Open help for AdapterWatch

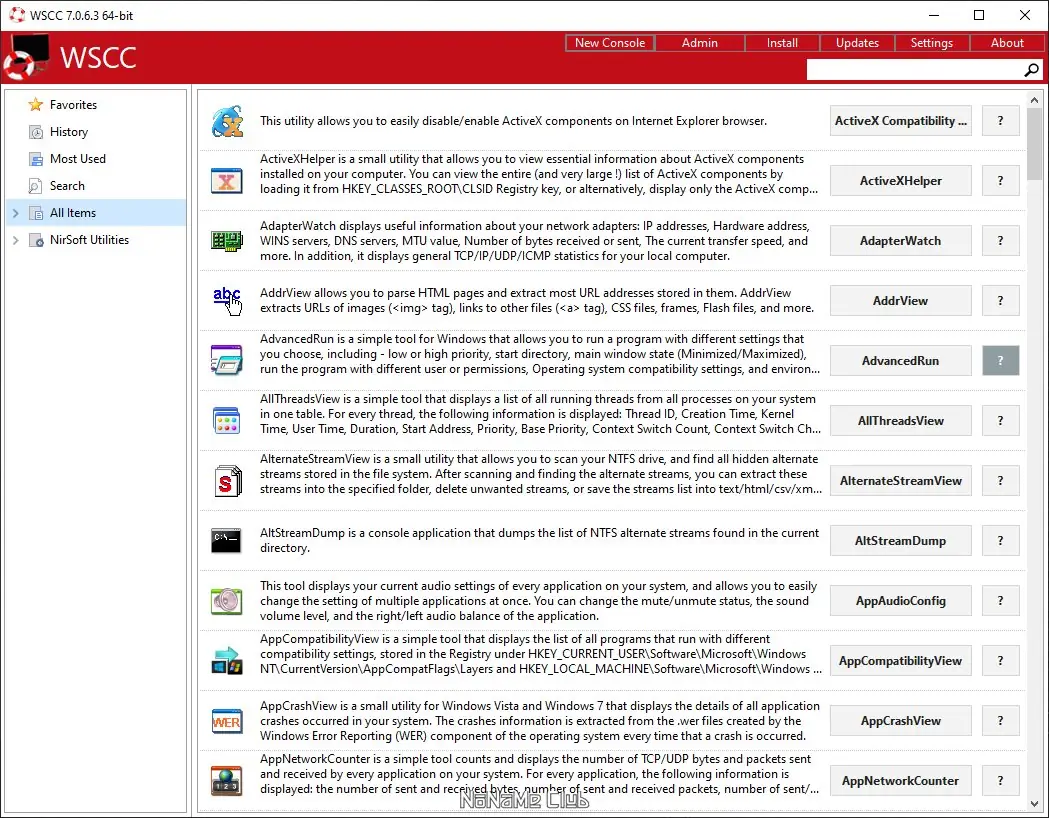pos(1000,241)
